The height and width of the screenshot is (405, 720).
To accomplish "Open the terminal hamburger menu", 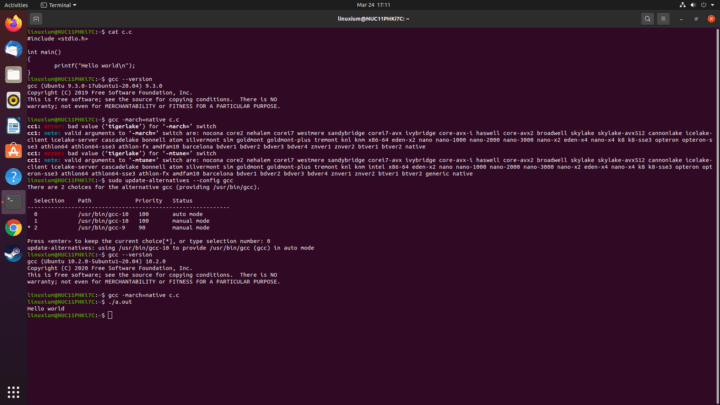I will [x=663, y=19].
